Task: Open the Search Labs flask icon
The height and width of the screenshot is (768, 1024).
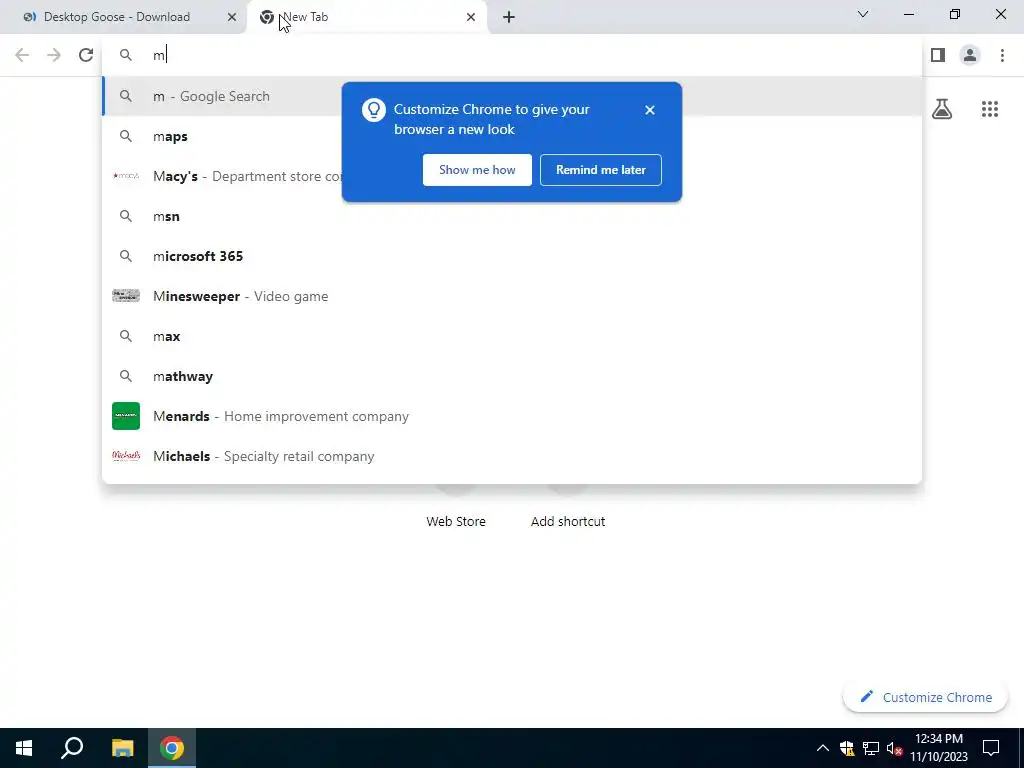Action: 942,109
